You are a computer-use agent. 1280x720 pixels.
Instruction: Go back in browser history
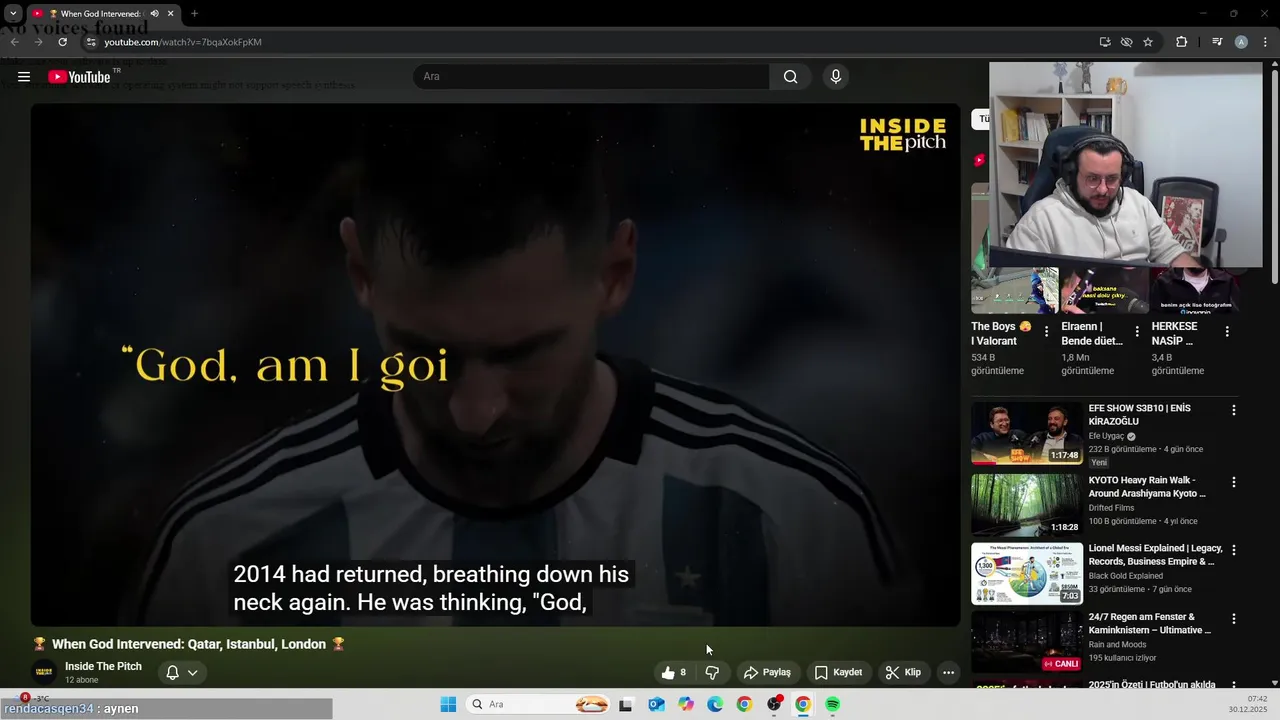(14, 42)
